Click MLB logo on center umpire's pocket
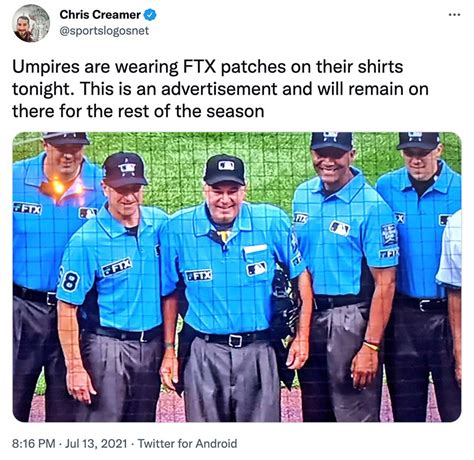 pos(256,269)
